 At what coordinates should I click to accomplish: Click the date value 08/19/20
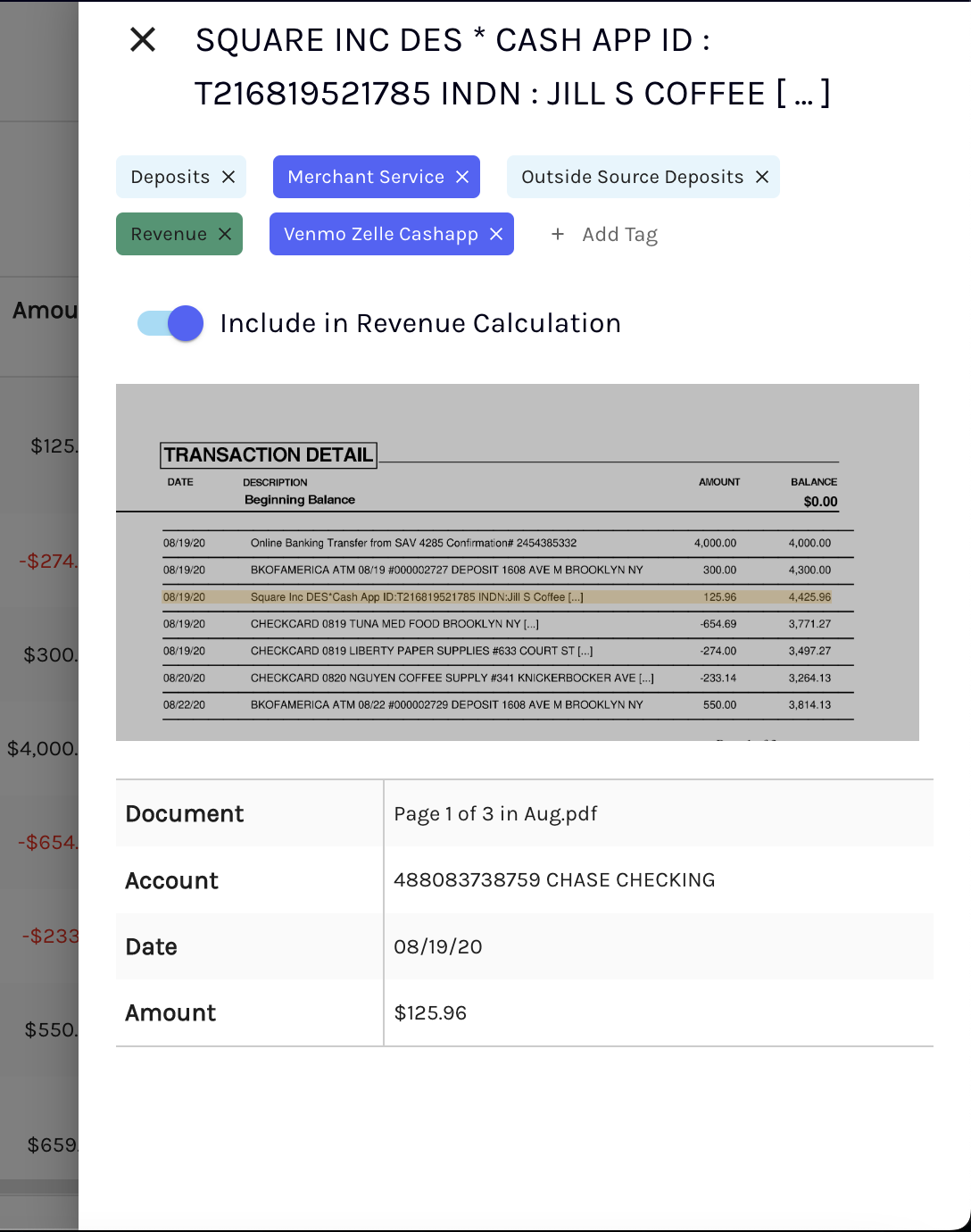coord(438,946)
